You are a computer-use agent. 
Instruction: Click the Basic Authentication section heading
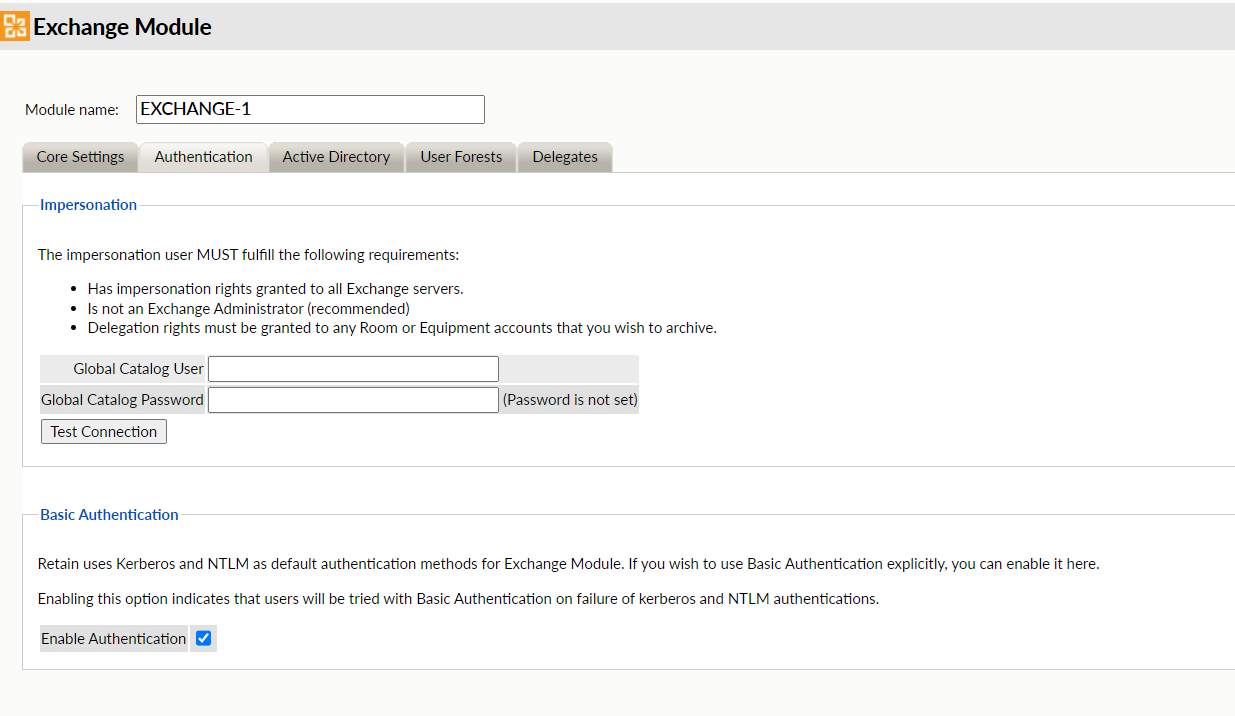pos(109,515)
